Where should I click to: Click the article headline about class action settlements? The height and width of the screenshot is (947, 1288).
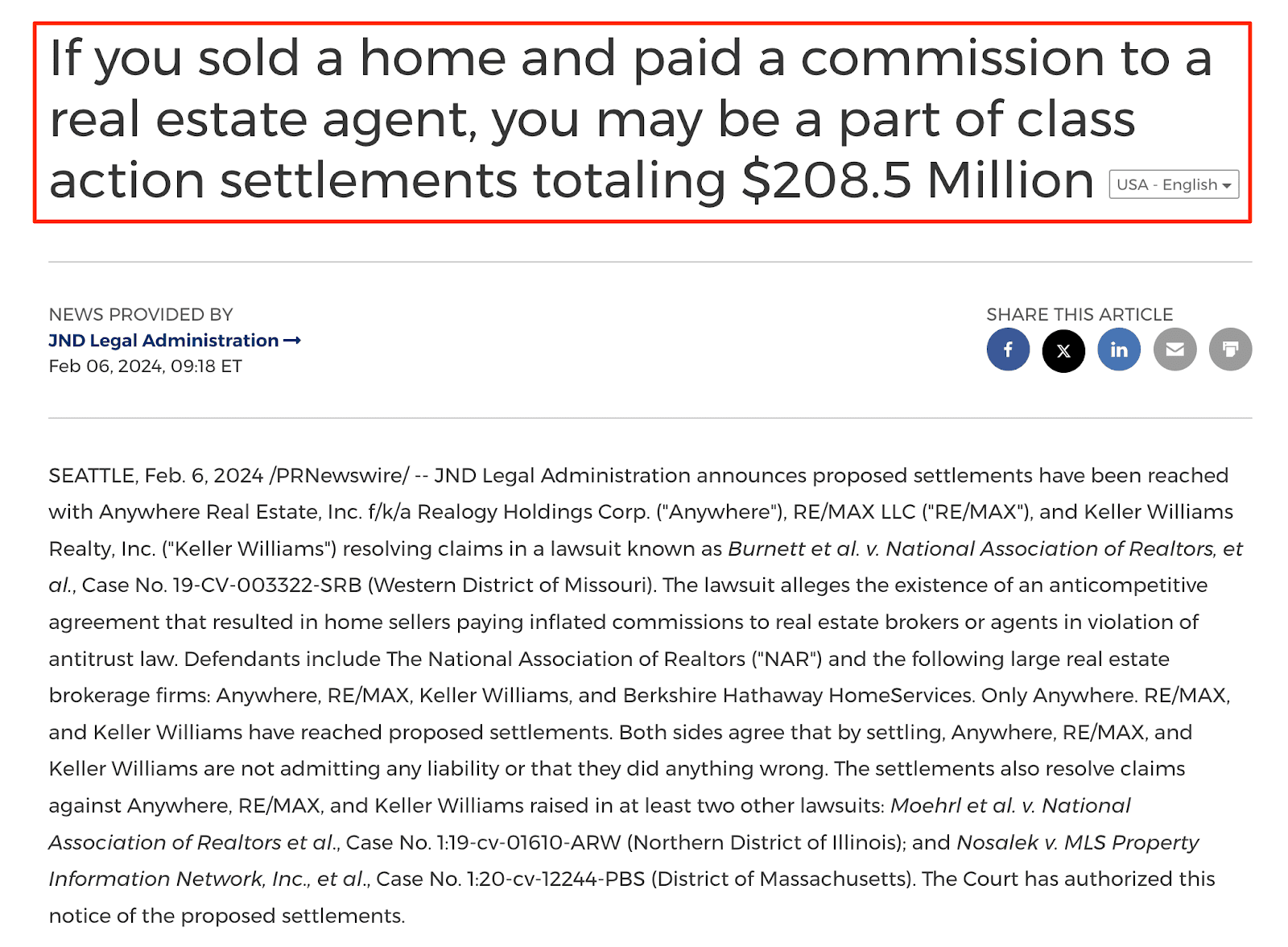coord(592,118)
